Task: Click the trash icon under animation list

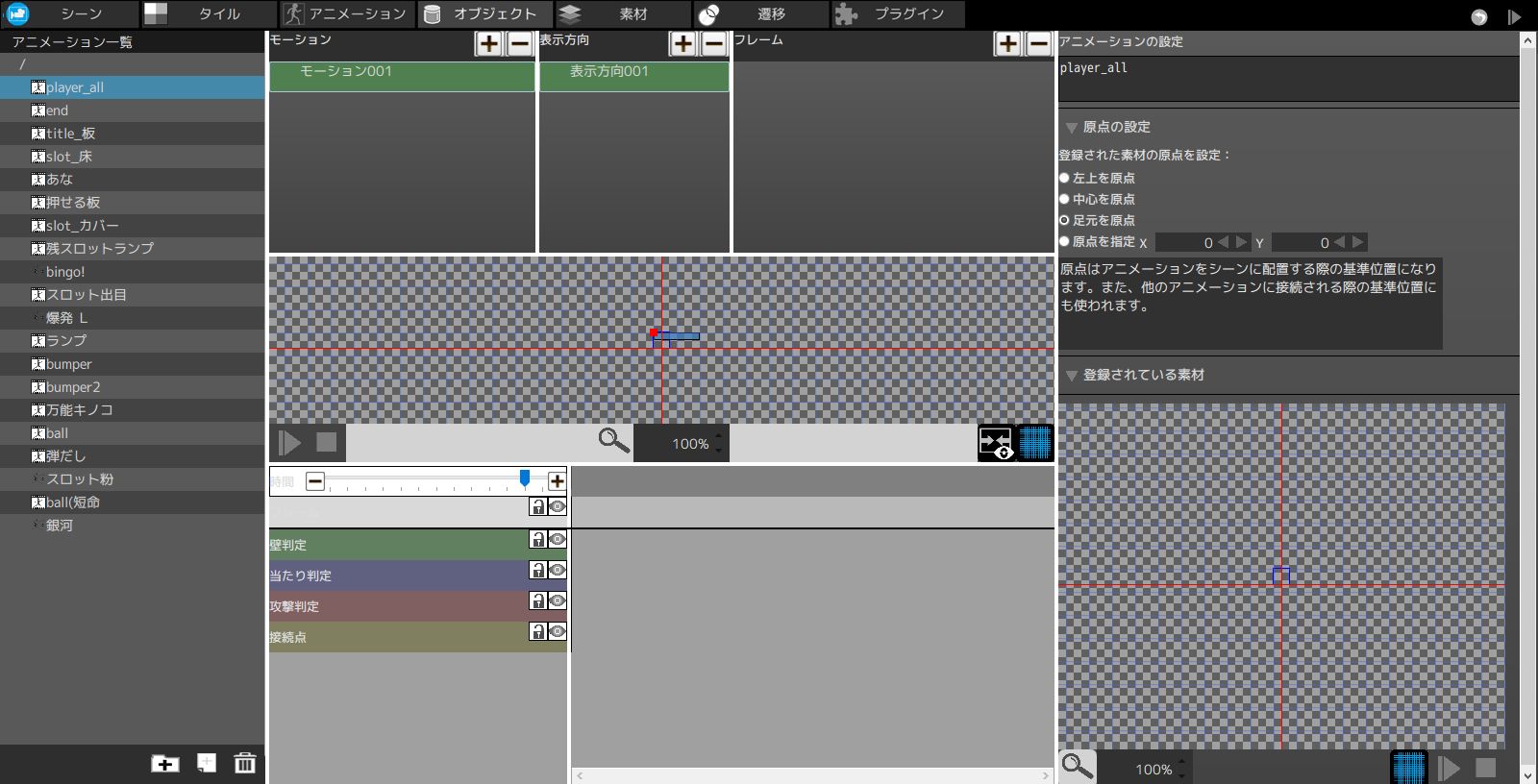Action: click(x=245, y=763)
